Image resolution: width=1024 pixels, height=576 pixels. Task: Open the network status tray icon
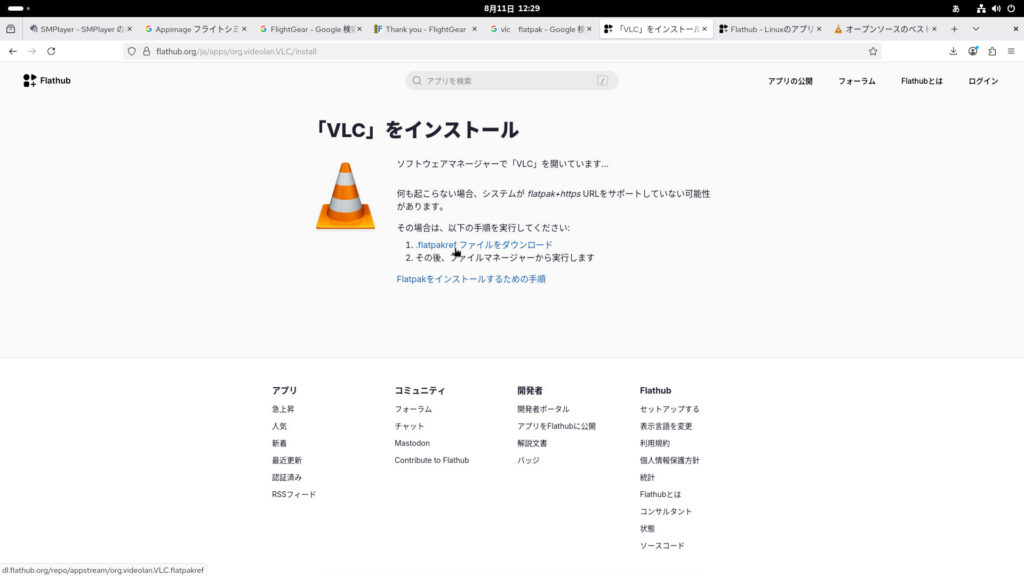click(981, 8)
